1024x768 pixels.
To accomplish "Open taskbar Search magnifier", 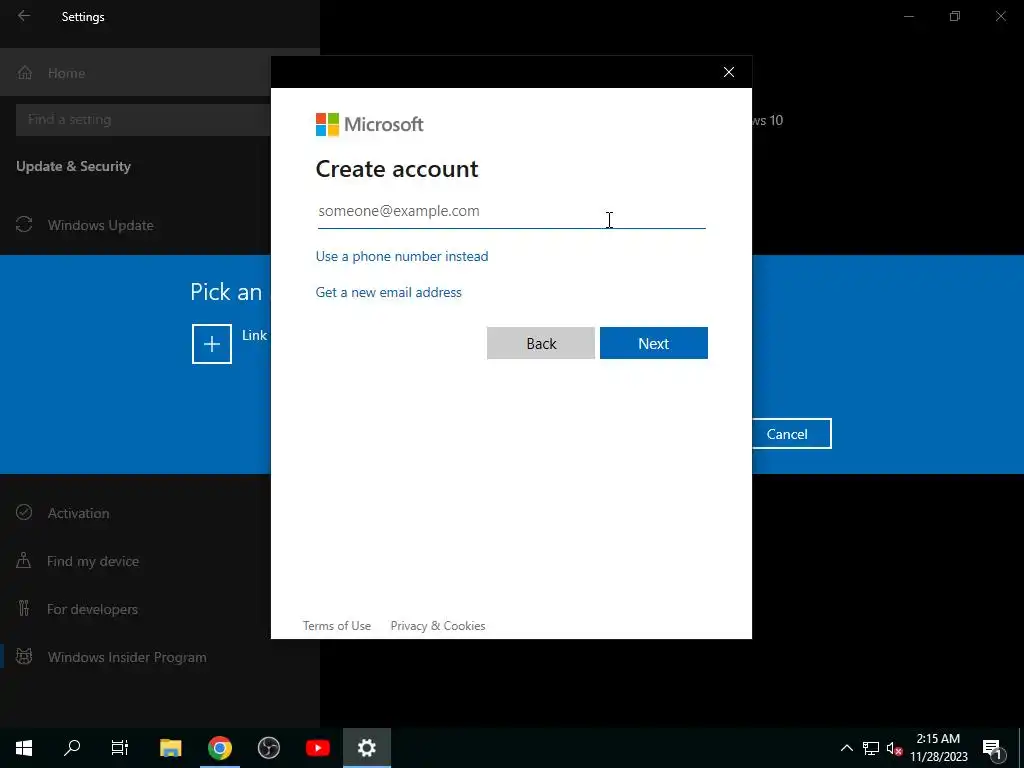I will point(72,748).
